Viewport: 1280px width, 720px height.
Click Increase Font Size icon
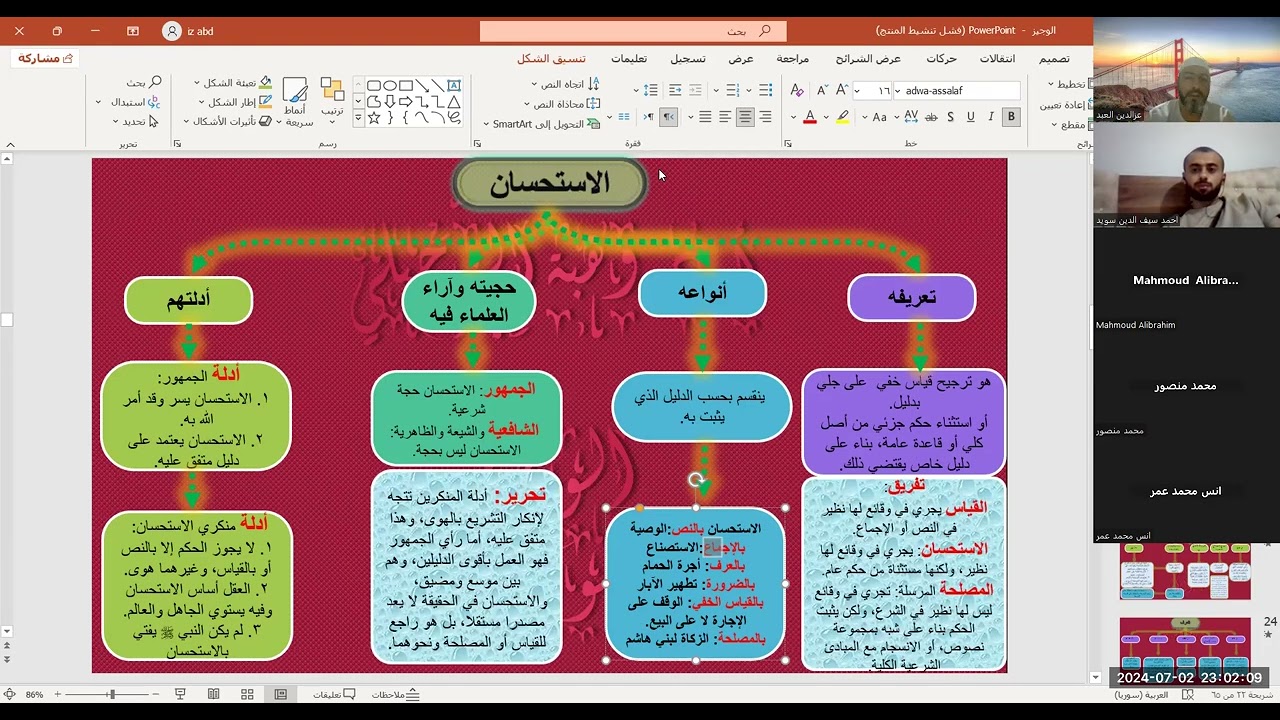[x=842, y=90]
